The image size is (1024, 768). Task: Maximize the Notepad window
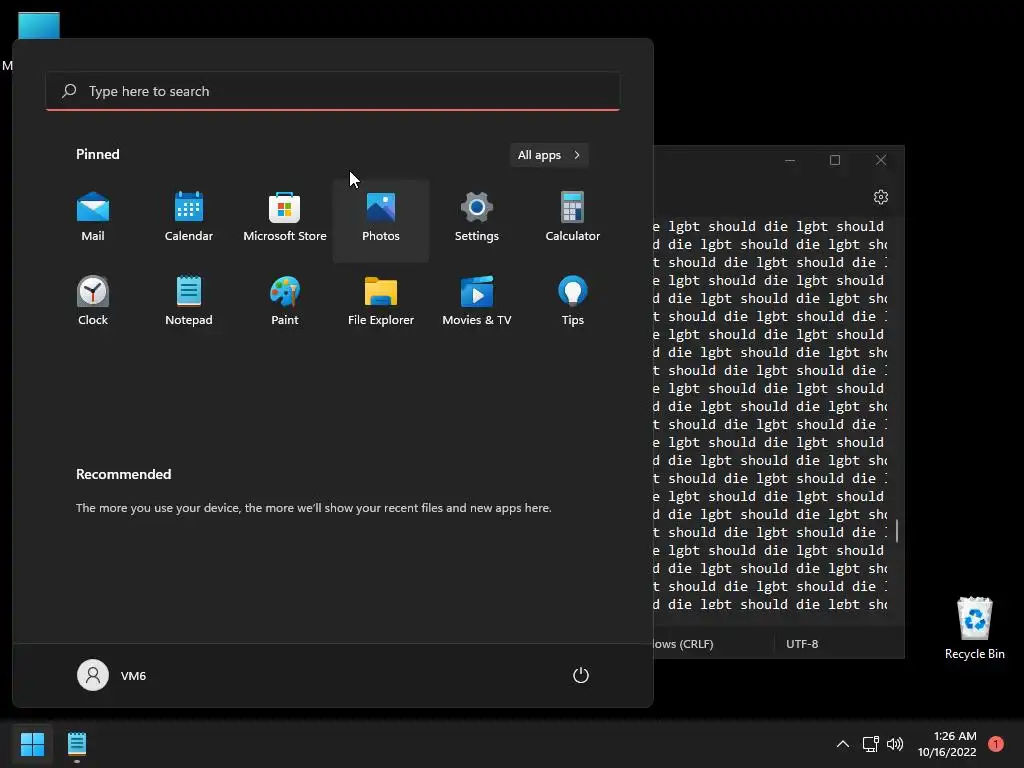(x=835, y=160)
